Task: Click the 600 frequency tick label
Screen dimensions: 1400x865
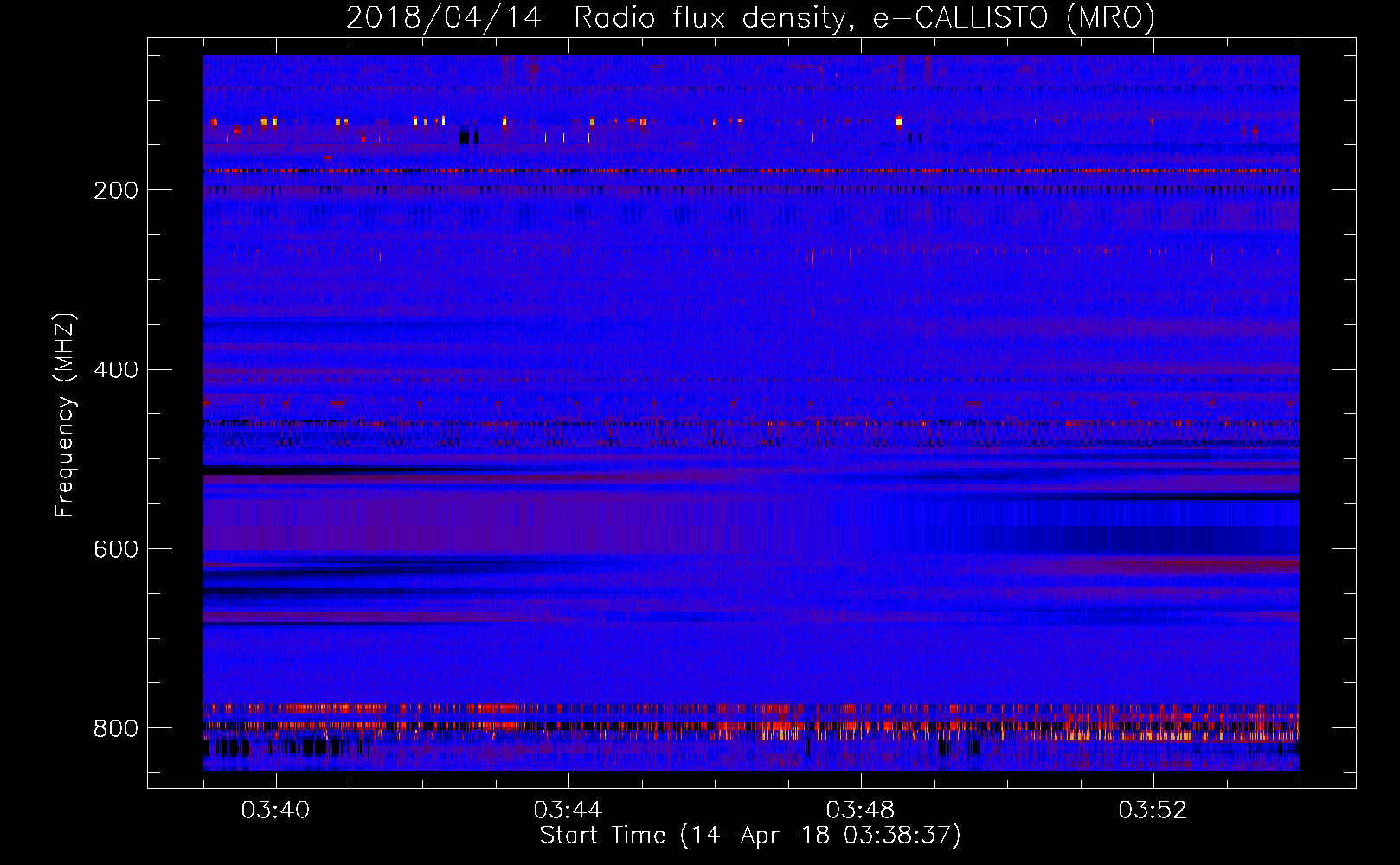Action: [116, 550]
